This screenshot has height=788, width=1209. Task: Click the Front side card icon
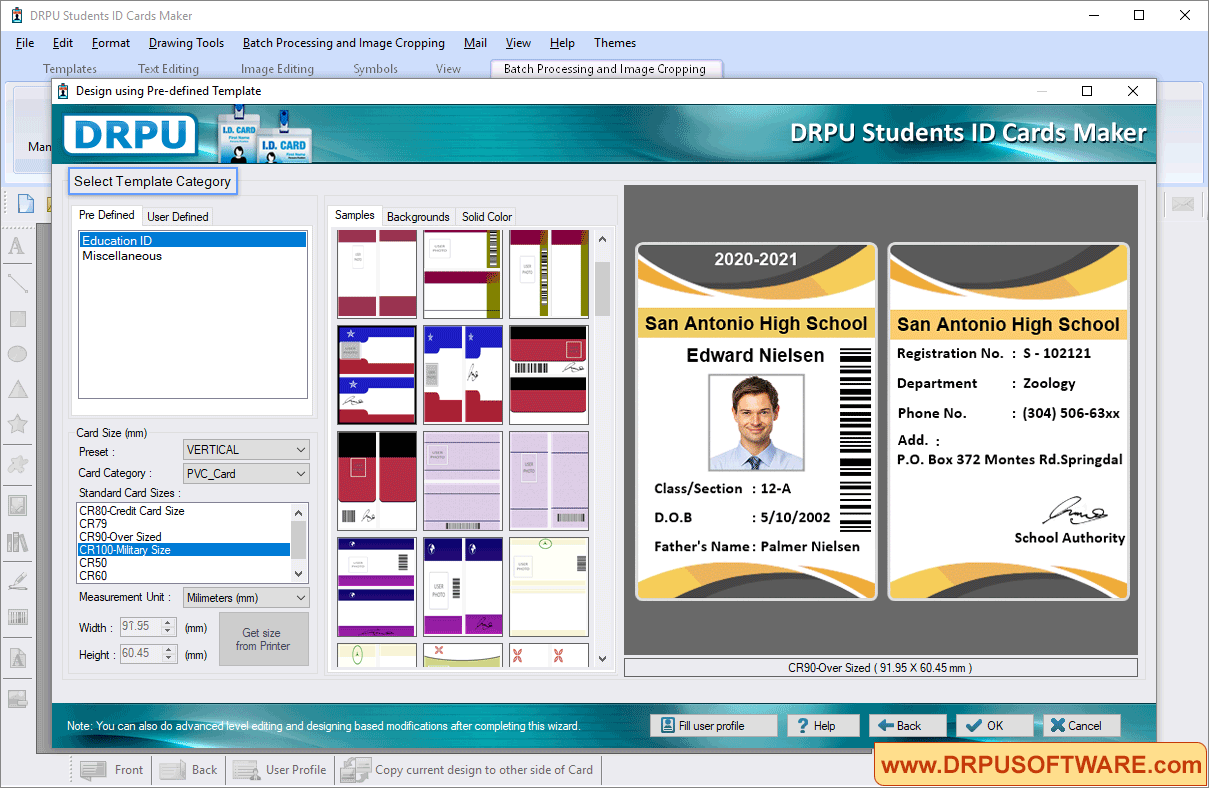pos(112,770)
